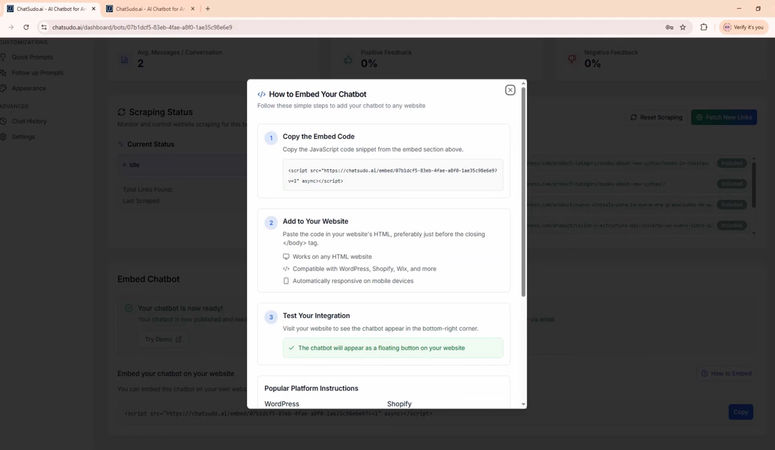
Task: Switch to the first ChatSudo.ai browser tab
Action: (x=49, y=9)
